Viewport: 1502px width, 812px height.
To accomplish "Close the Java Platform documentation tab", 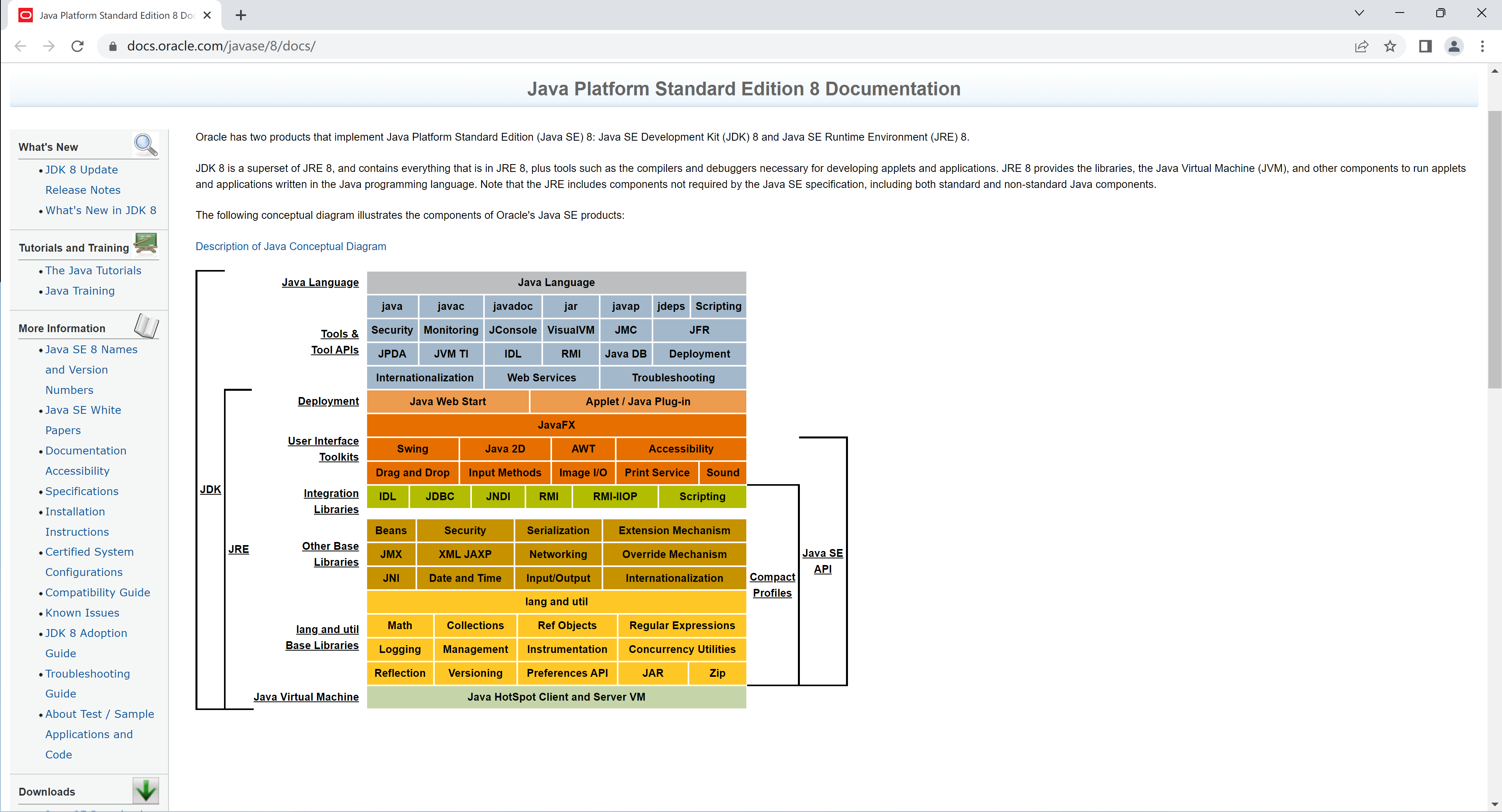I will click(207, 15).
